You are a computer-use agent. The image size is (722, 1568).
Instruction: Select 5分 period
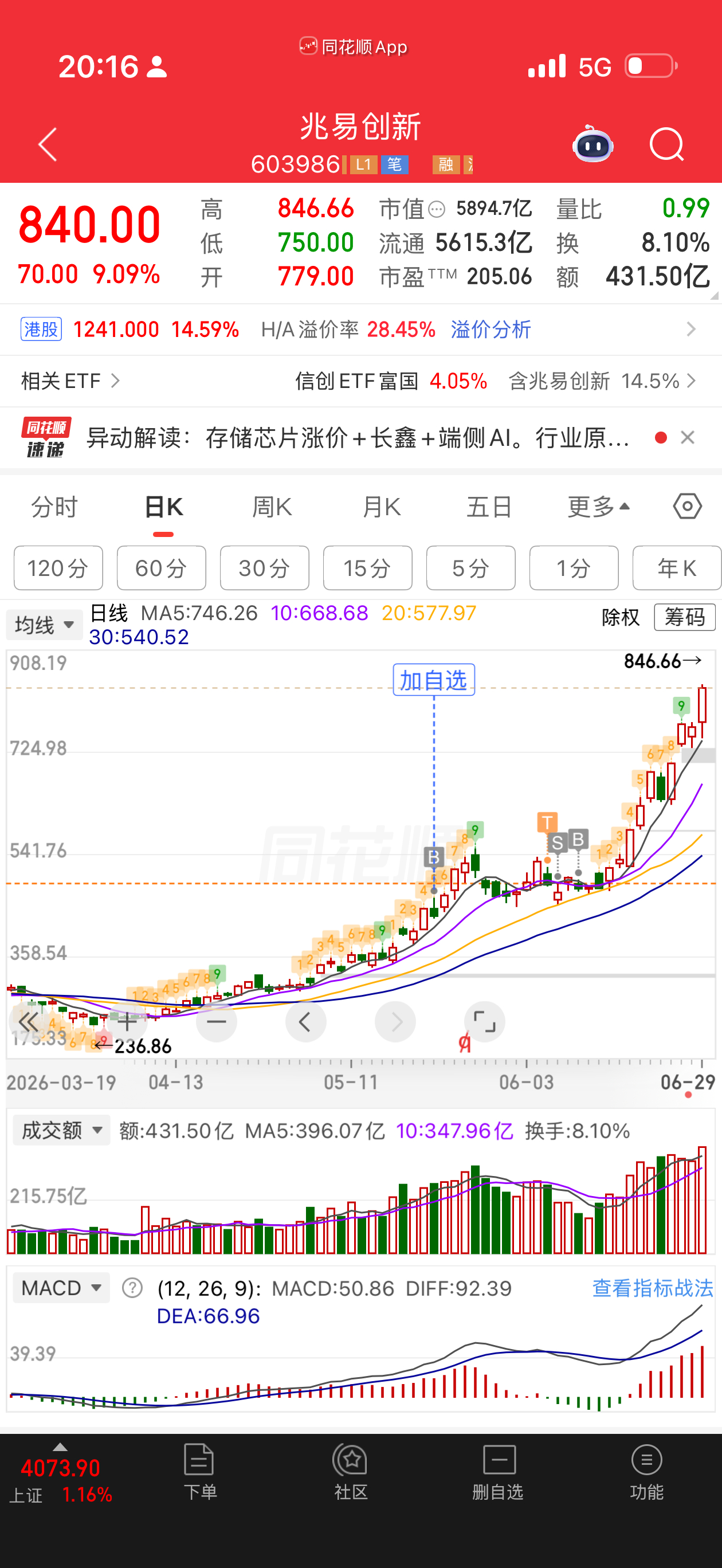tap(470, 568)
